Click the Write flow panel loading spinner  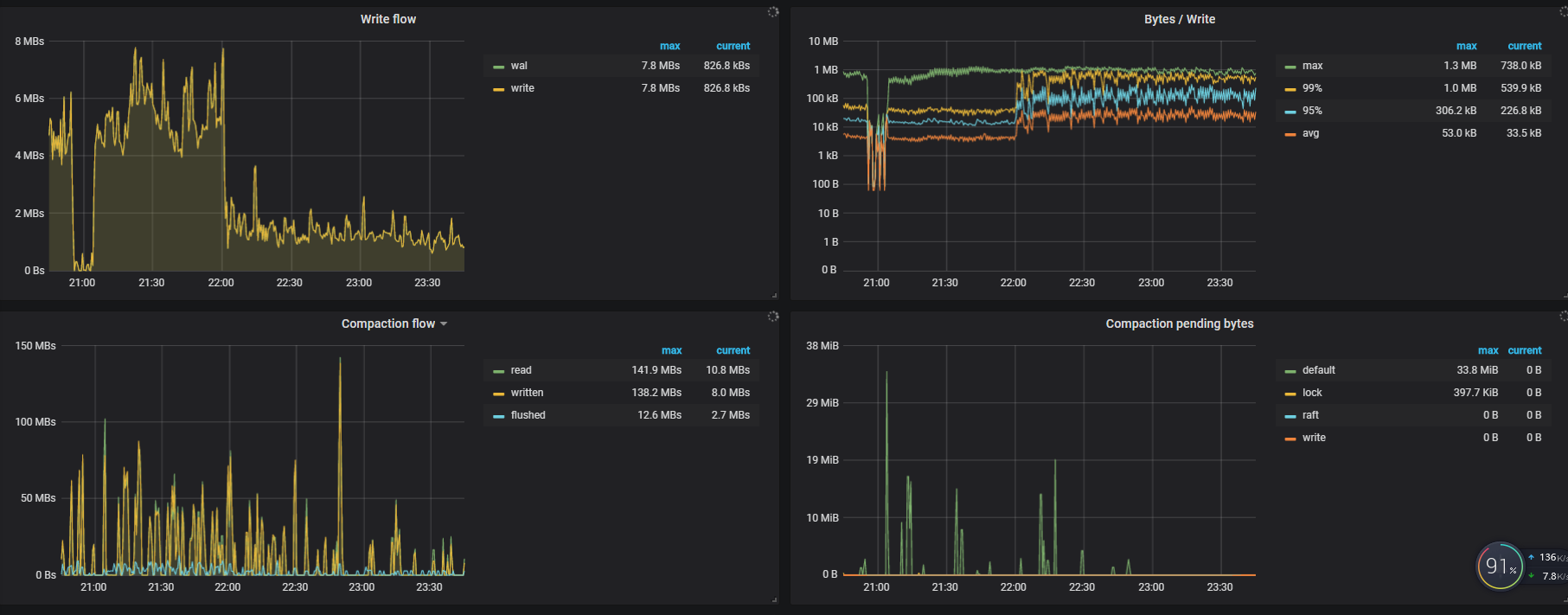pyautogui.click(x=773, y=12)
